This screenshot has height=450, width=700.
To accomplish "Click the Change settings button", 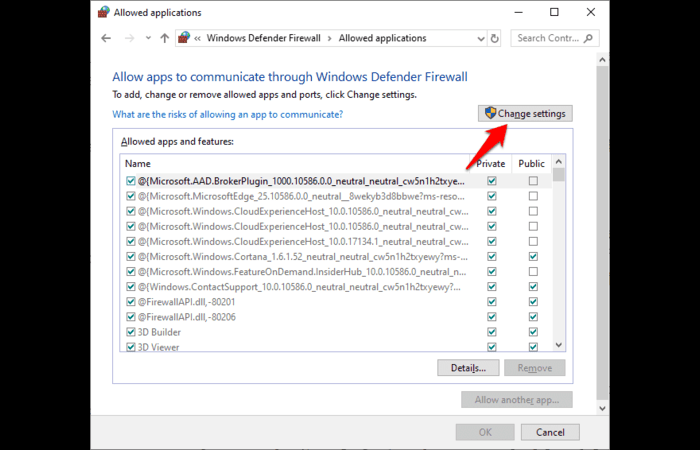I will 525,113.
